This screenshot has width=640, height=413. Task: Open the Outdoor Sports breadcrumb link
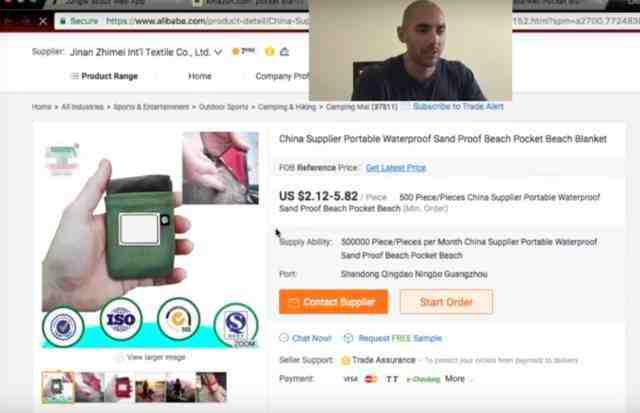click(223, 107)
